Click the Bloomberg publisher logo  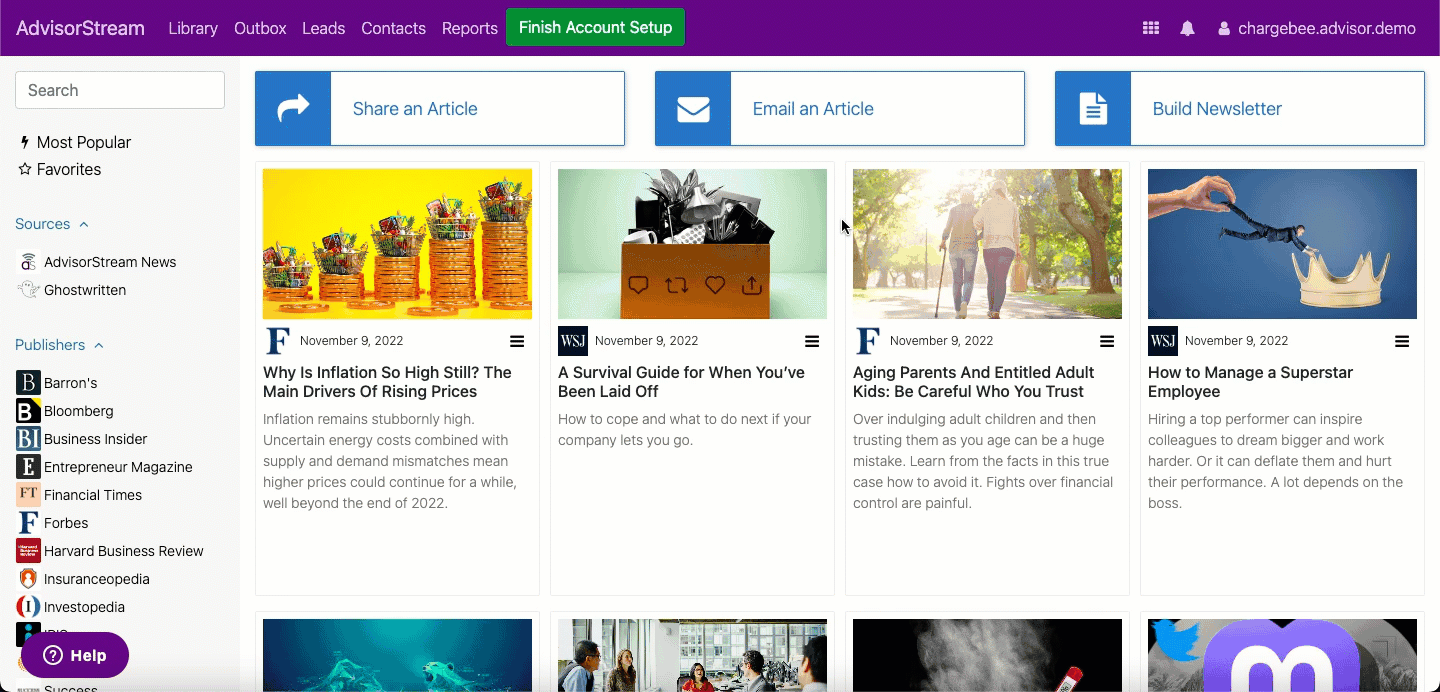[28, 411]
